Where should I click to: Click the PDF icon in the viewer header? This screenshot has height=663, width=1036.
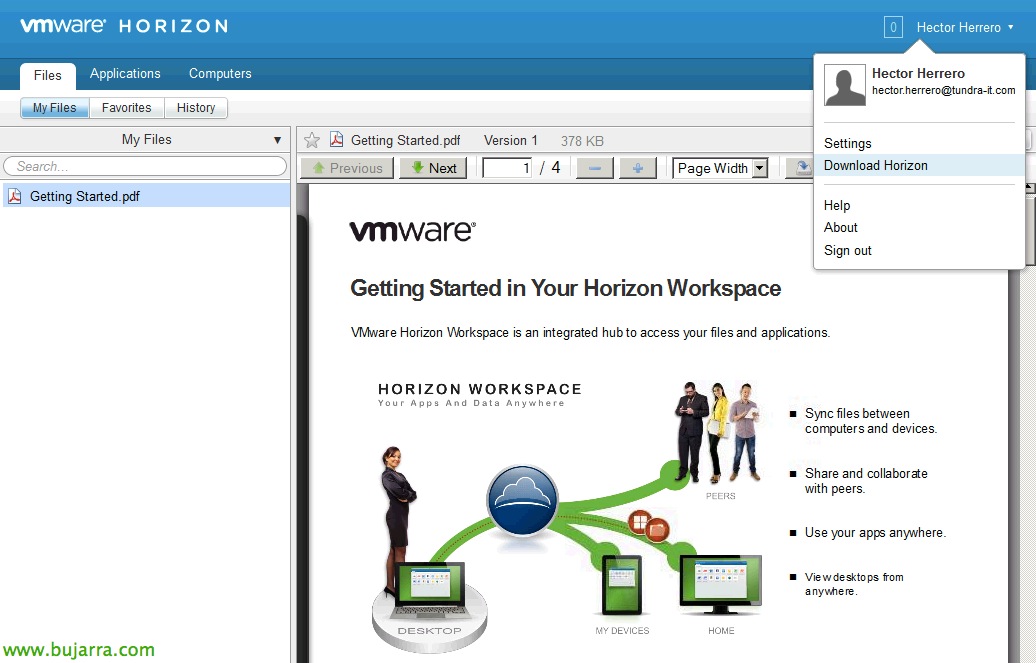click(x=336, y=139)
